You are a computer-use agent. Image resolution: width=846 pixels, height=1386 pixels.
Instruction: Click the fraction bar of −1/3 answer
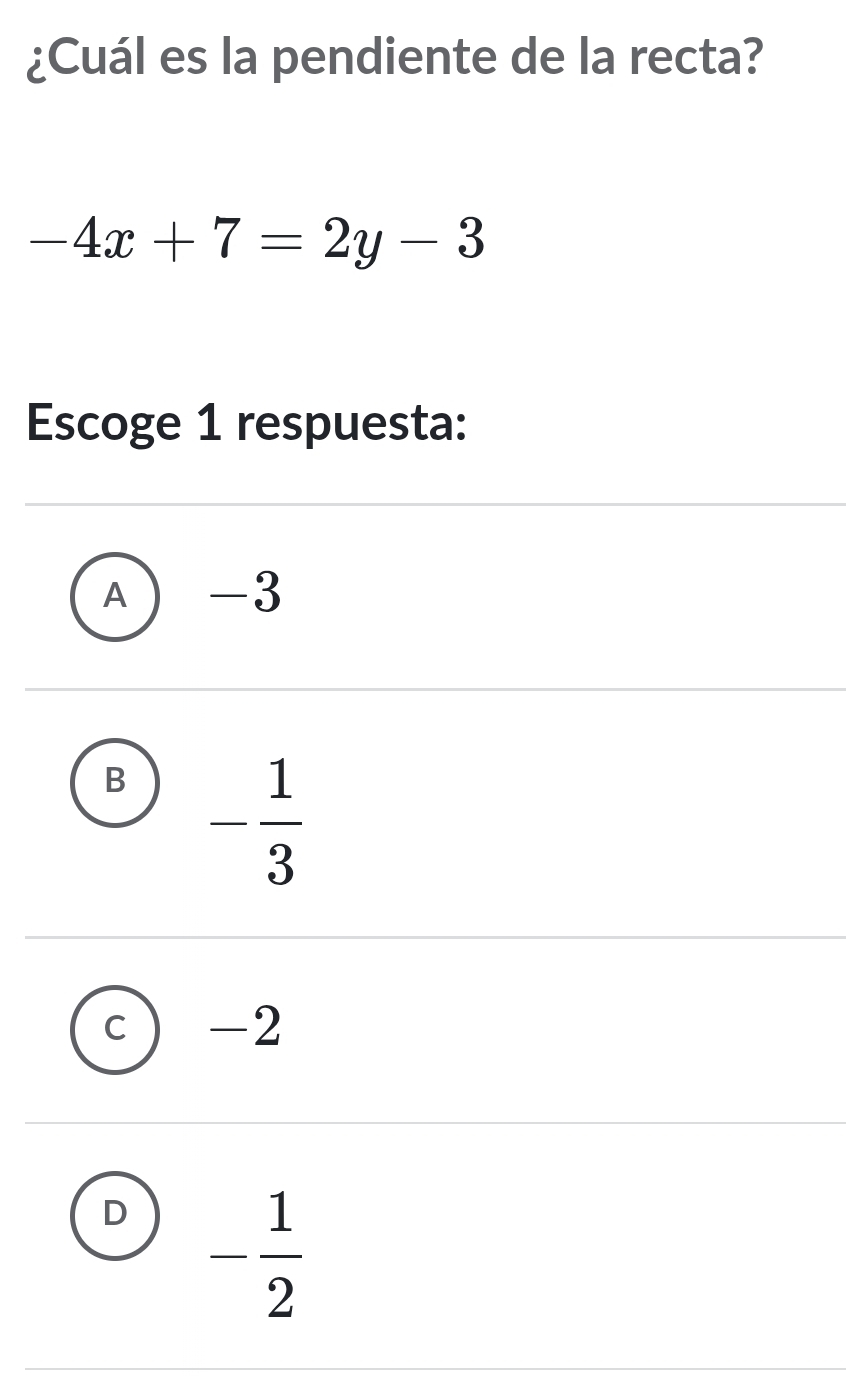coord(281,822)
